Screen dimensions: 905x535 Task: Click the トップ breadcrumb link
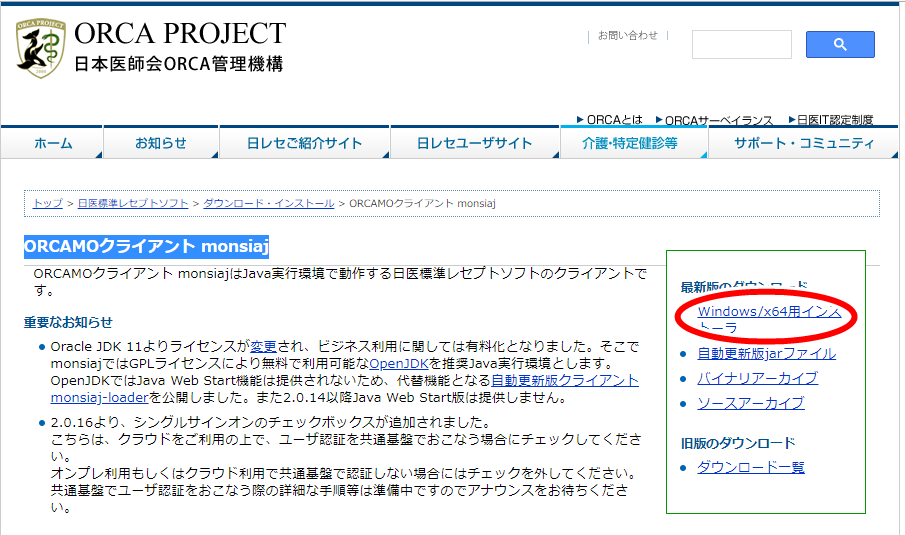click(x=47, y=203)
